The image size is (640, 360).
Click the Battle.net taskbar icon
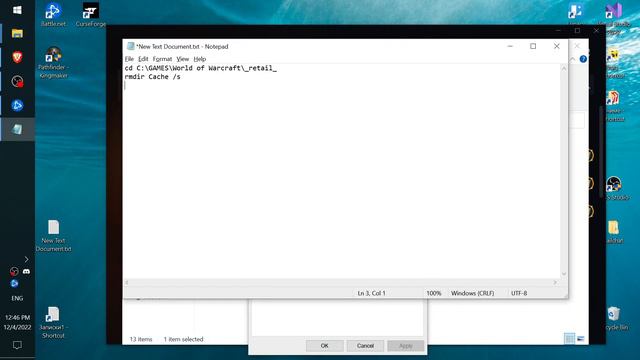pos(17,105)
